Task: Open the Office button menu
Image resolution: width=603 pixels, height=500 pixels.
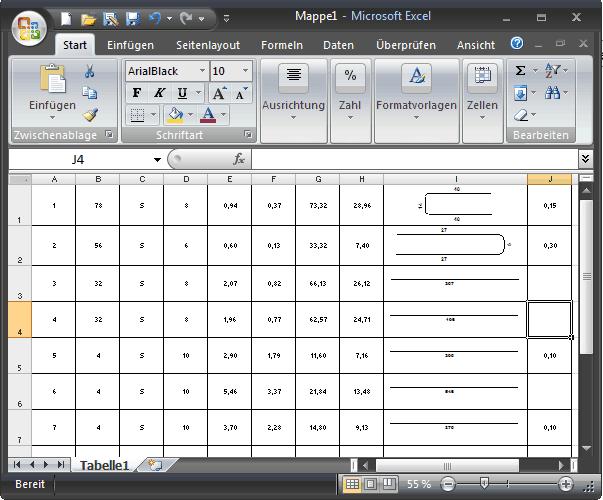Action: pyautogui.click(x=29, y=29)
